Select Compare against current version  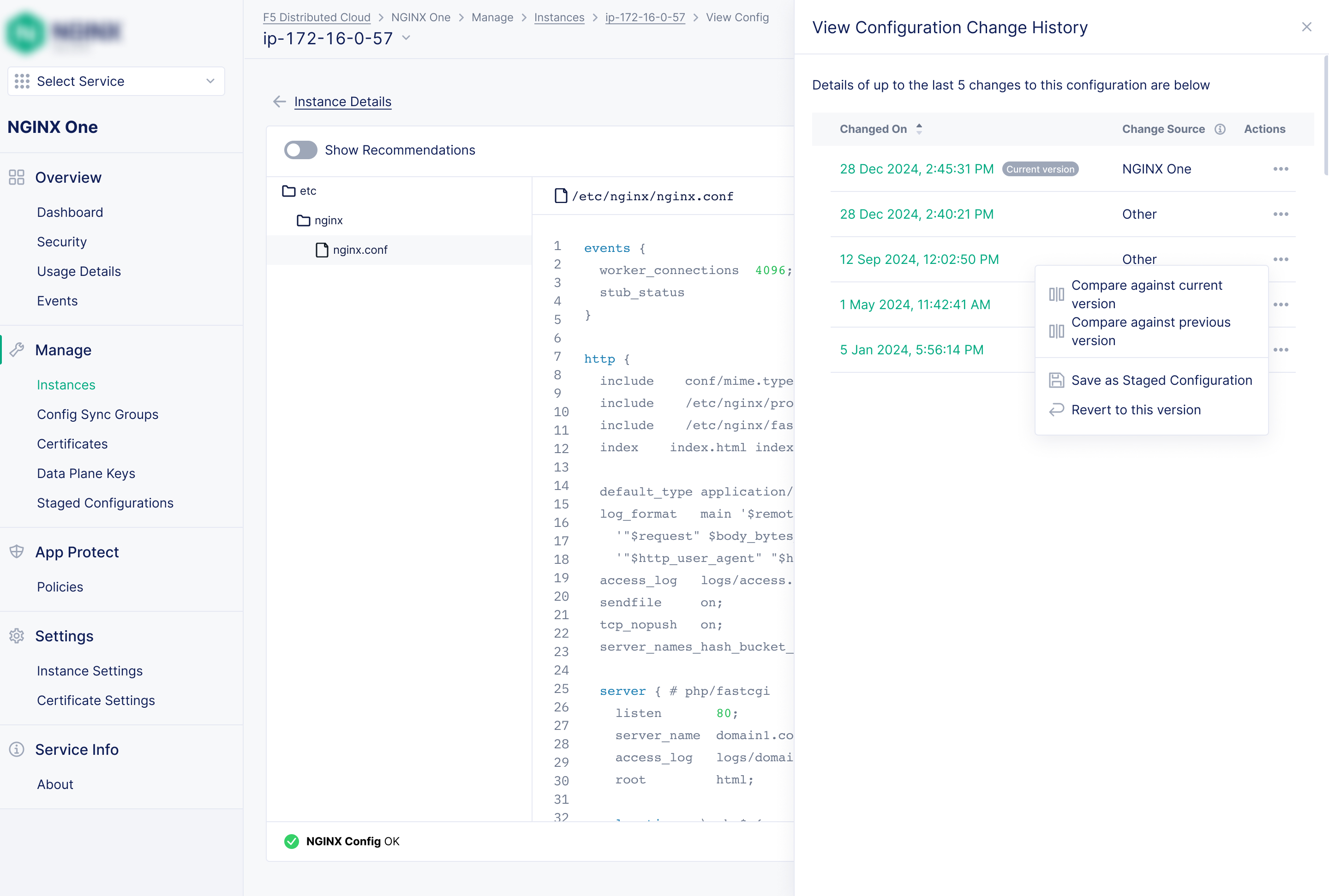coord(1146,294)
